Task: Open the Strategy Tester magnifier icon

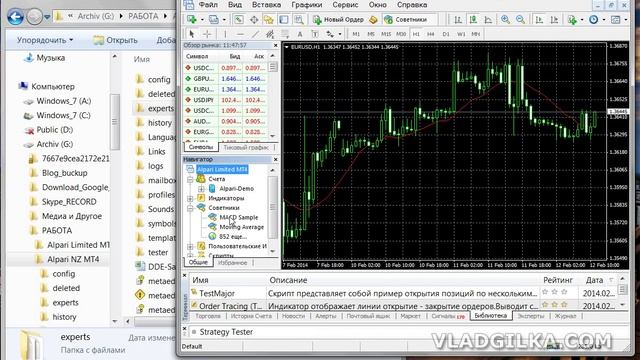Action: click(299, 19)
